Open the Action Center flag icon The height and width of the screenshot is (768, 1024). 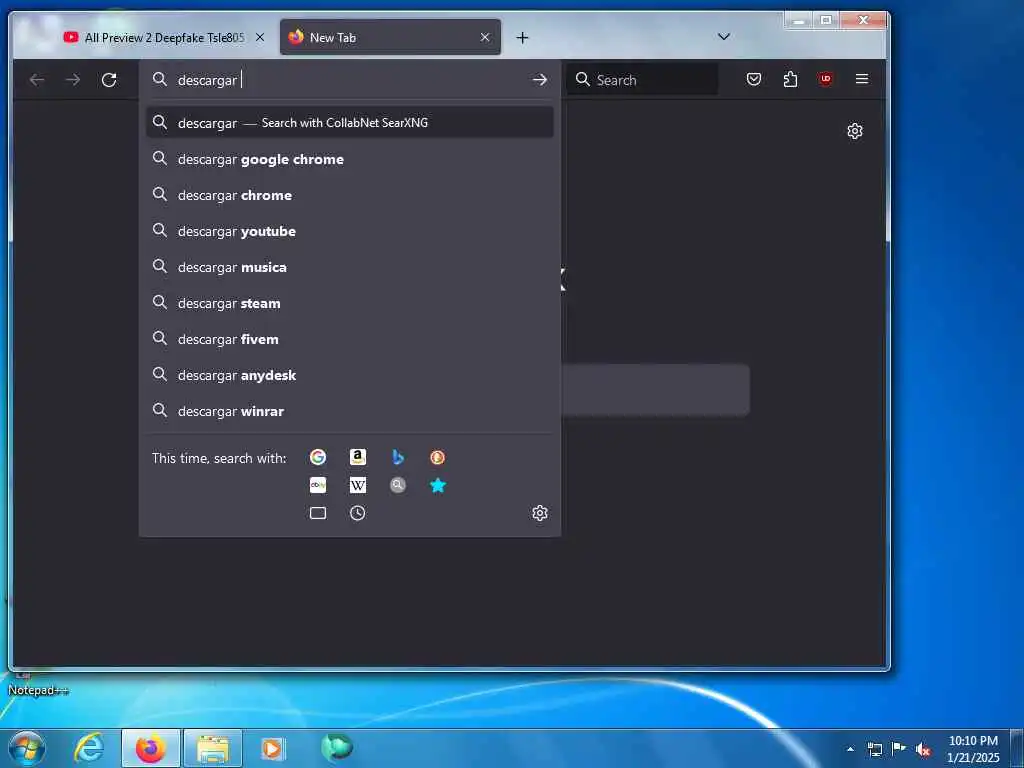click(x=899, y=749)
